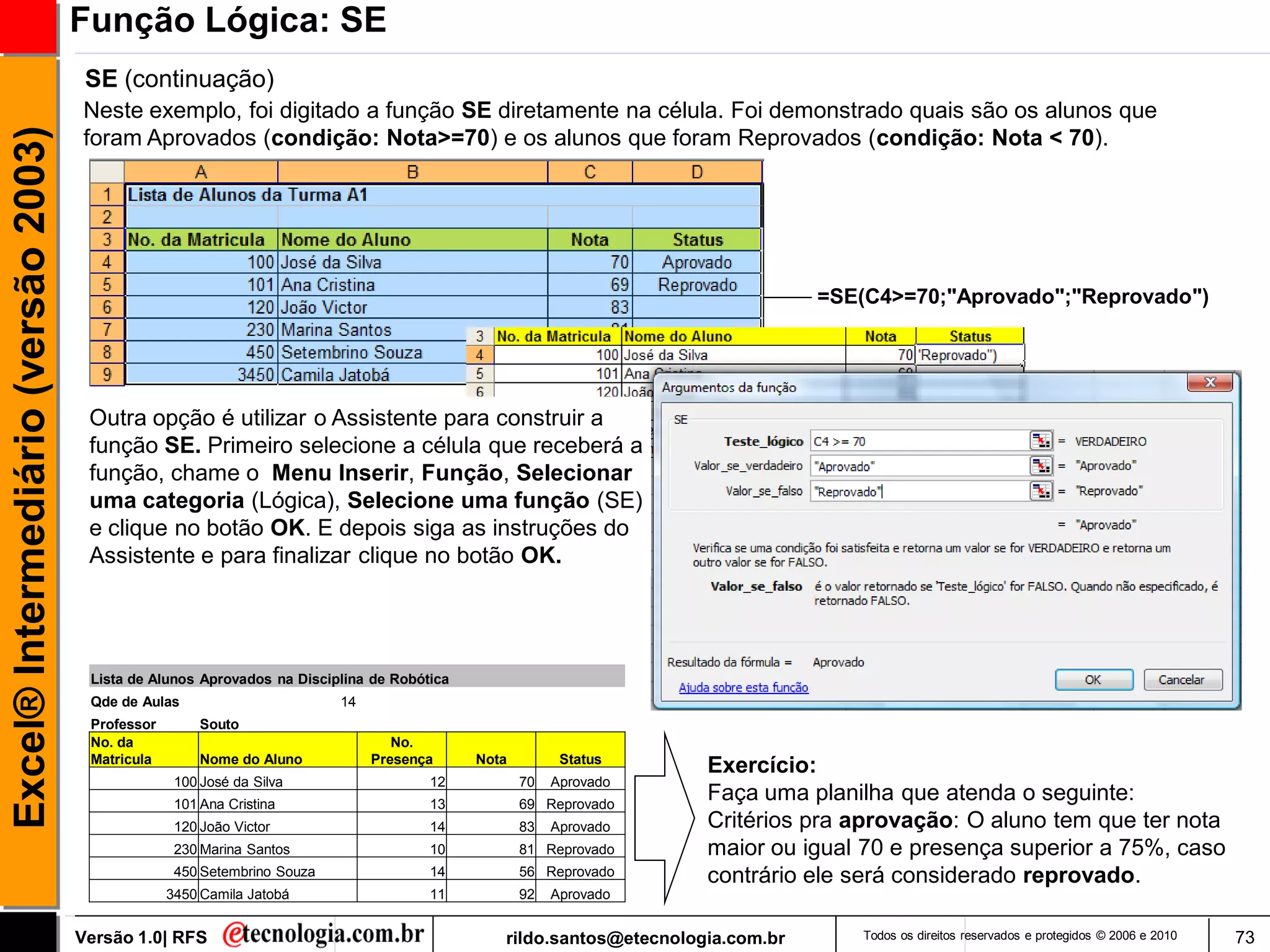
Task: Select column B header in the blue spreadsheet
Action: coord(412,172)
